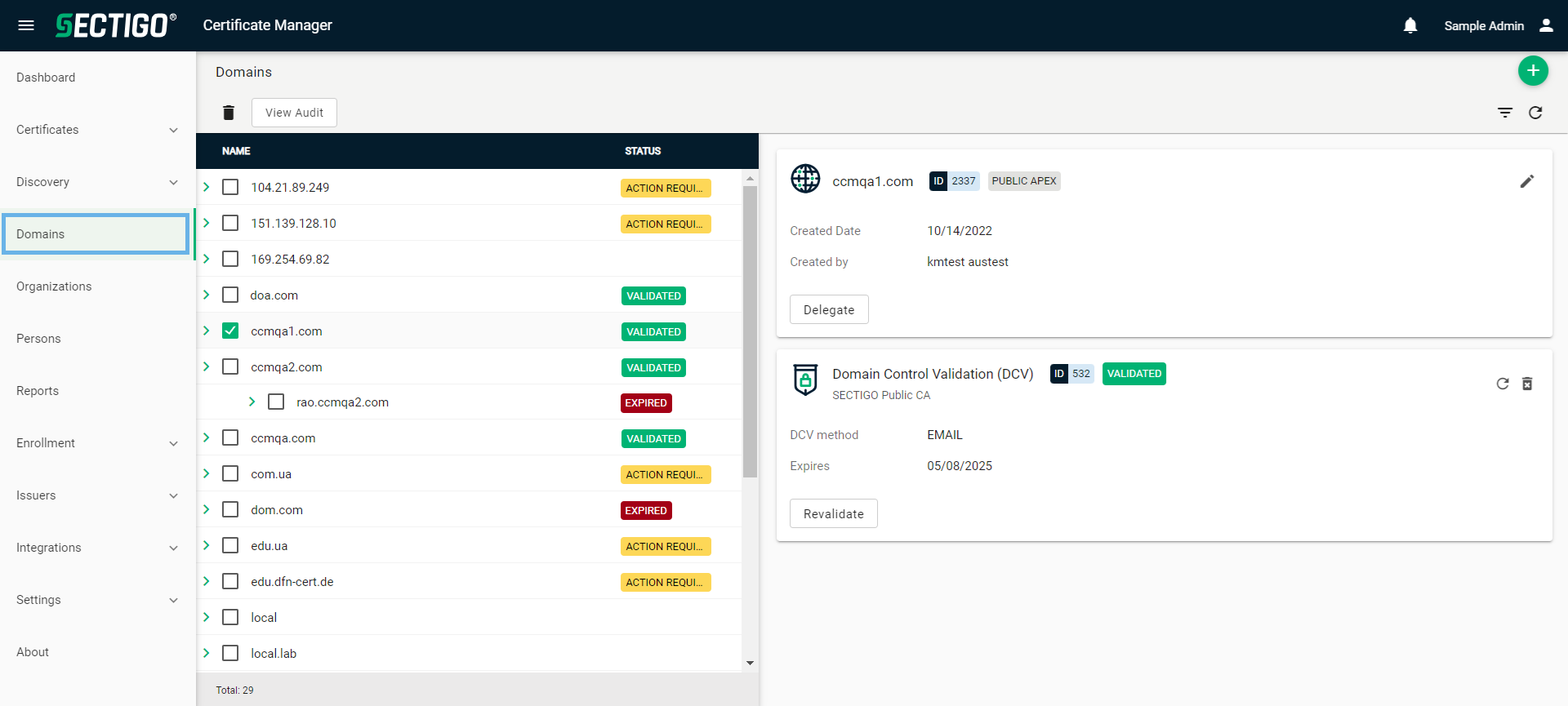Click the scrollbar down arrow

pyautogui.click(x=750, y=664)
